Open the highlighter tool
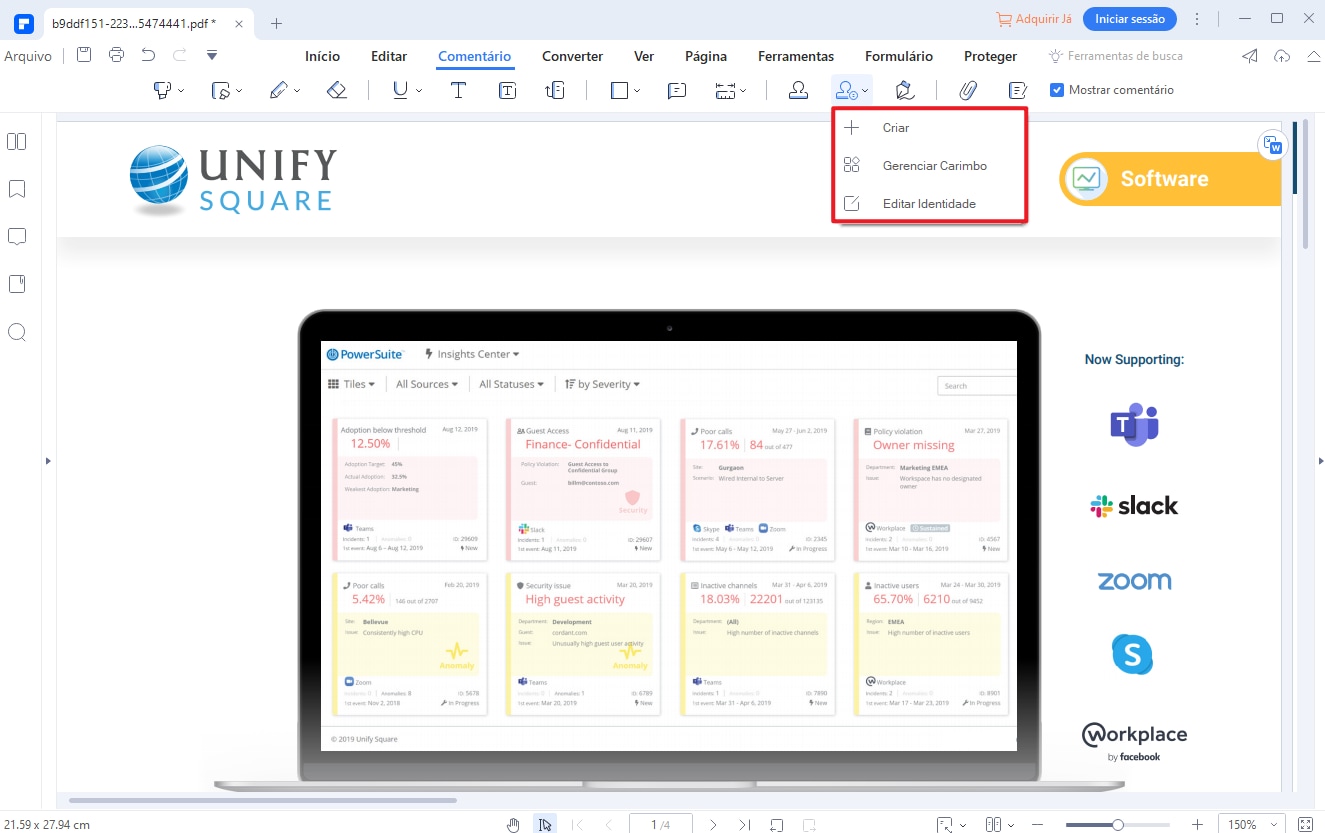The height and width of the screenshot is (833, 1325). coord(161,90)
